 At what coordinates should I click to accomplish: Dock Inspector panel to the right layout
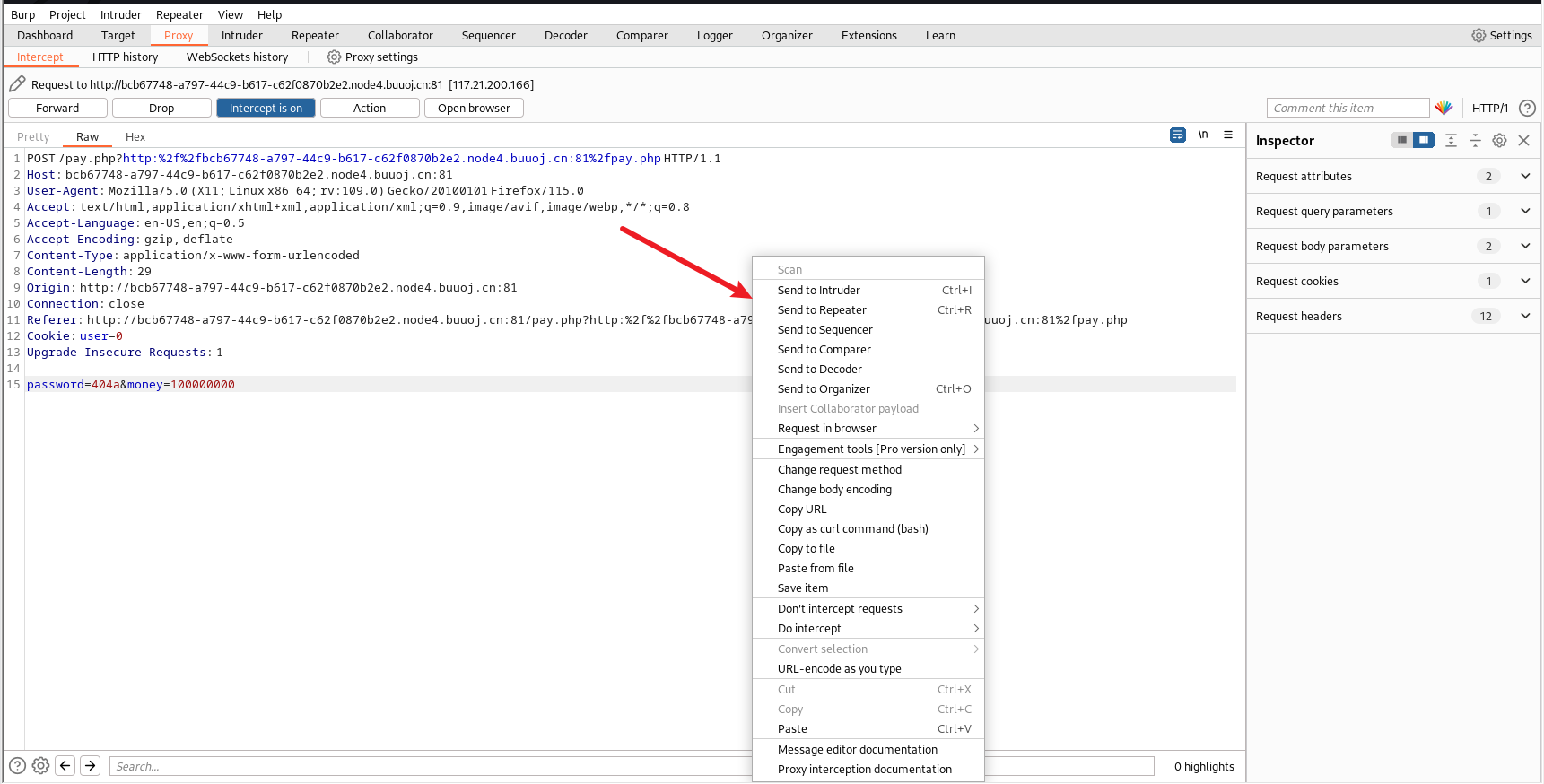1424,140
